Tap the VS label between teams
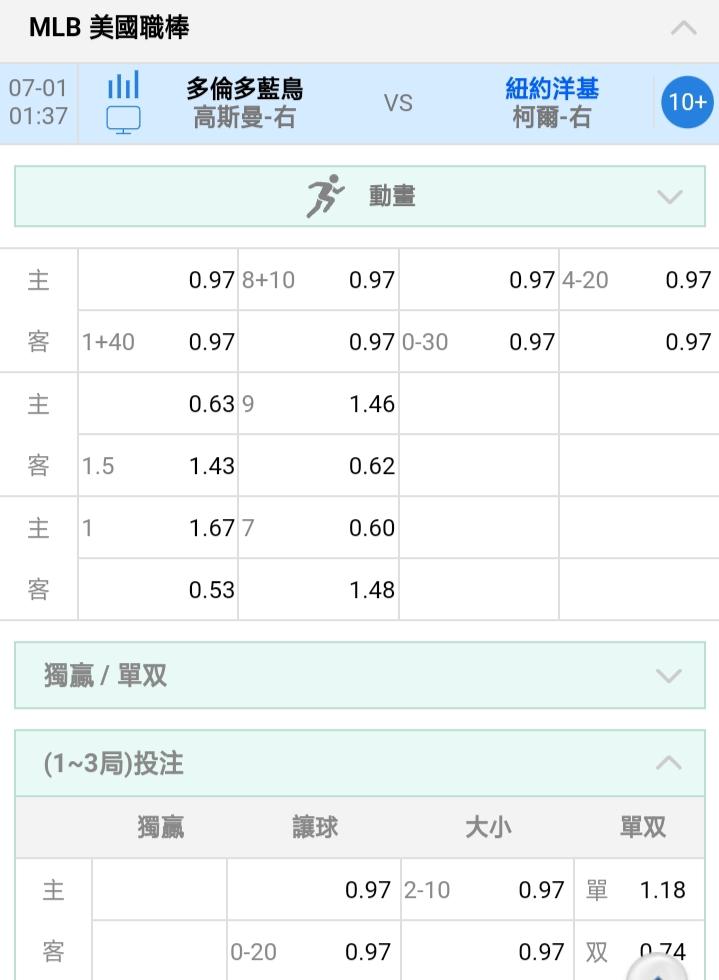Viewport: 719px width, 980px height. coord(398,102)
